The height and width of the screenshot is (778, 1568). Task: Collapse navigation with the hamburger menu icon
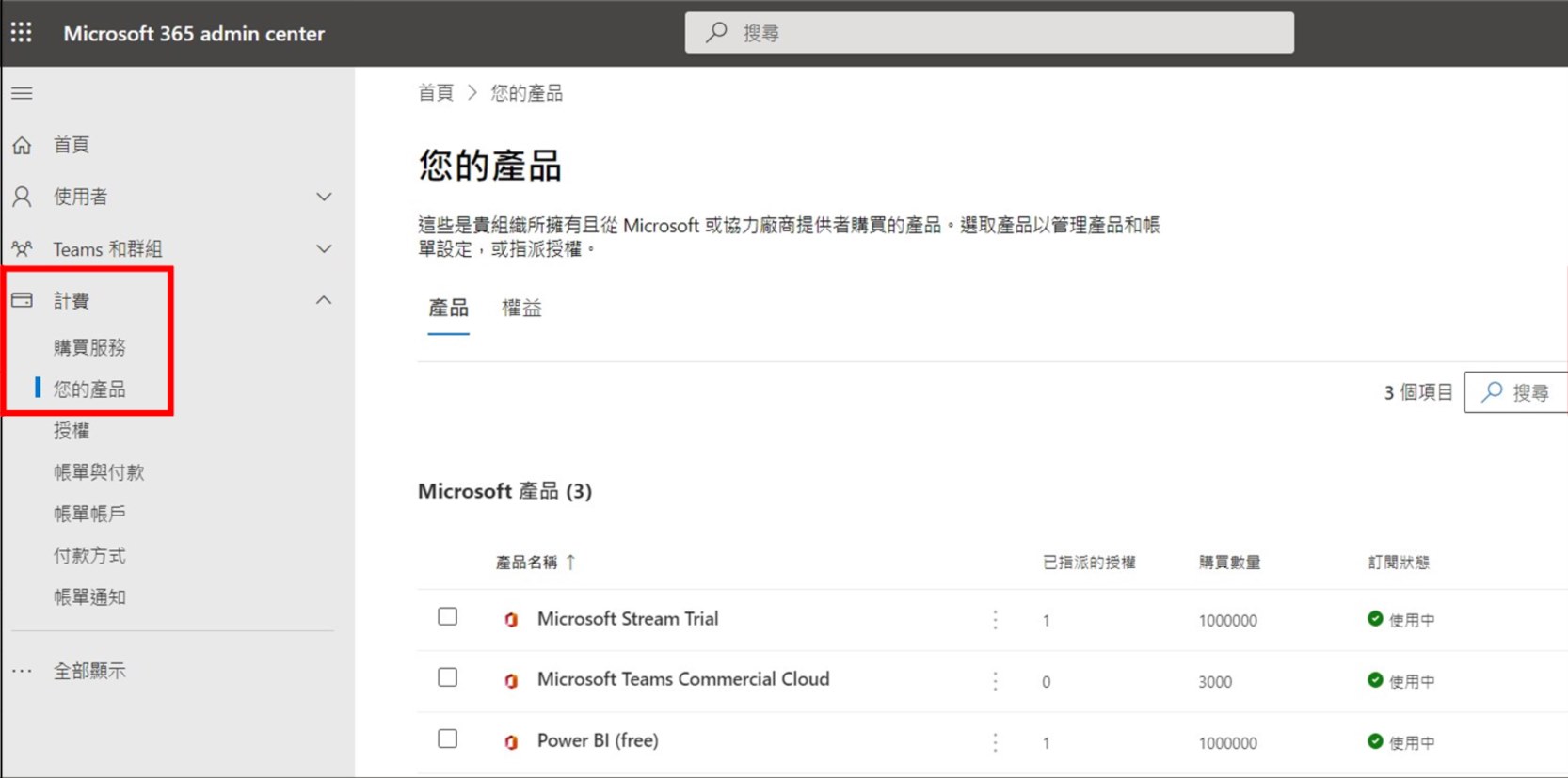[22, 93]
